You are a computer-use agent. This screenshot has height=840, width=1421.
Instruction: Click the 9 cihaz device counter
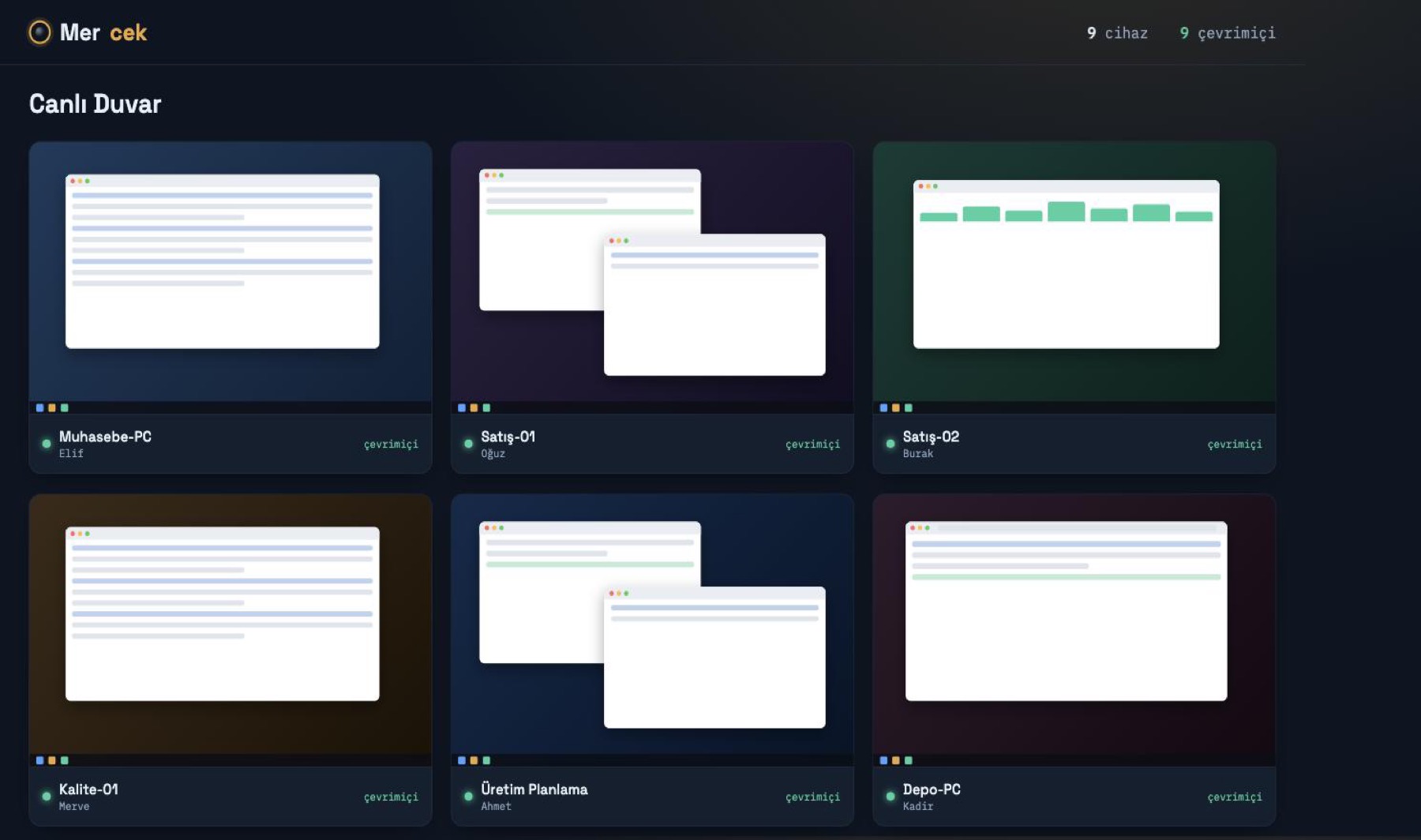(1117, 33)
